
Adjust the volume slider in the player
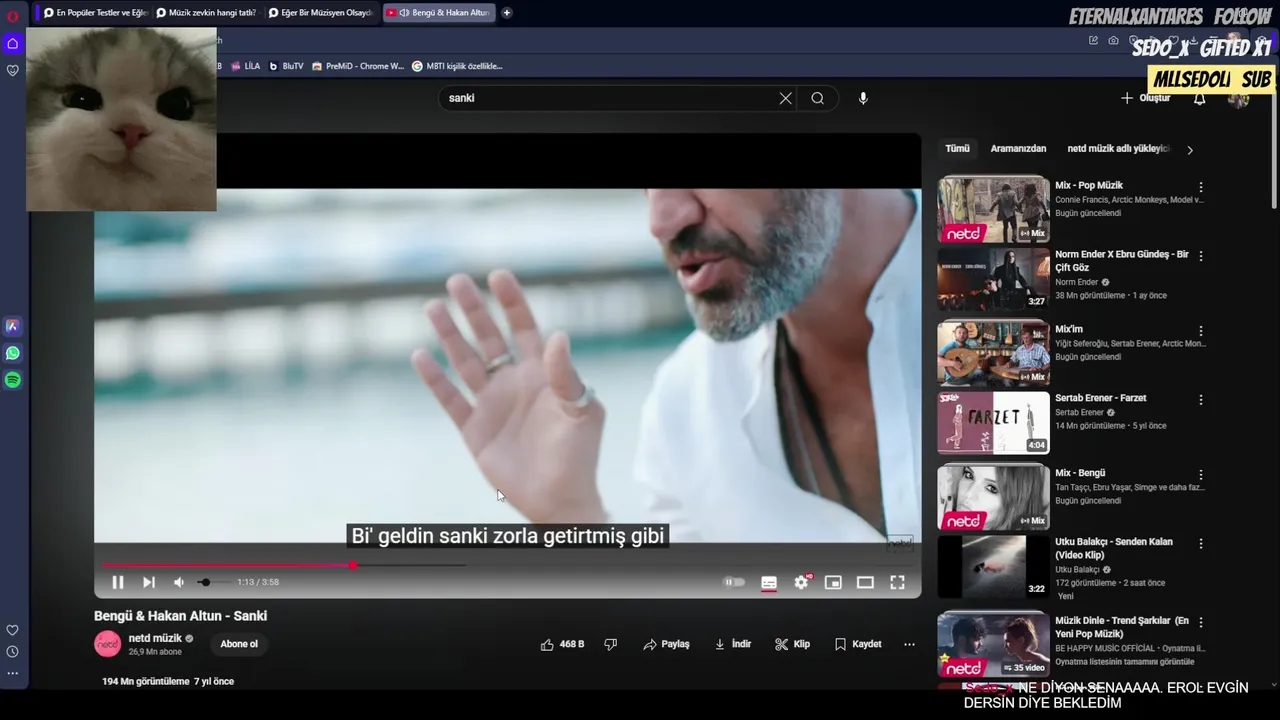click(212, 582)
